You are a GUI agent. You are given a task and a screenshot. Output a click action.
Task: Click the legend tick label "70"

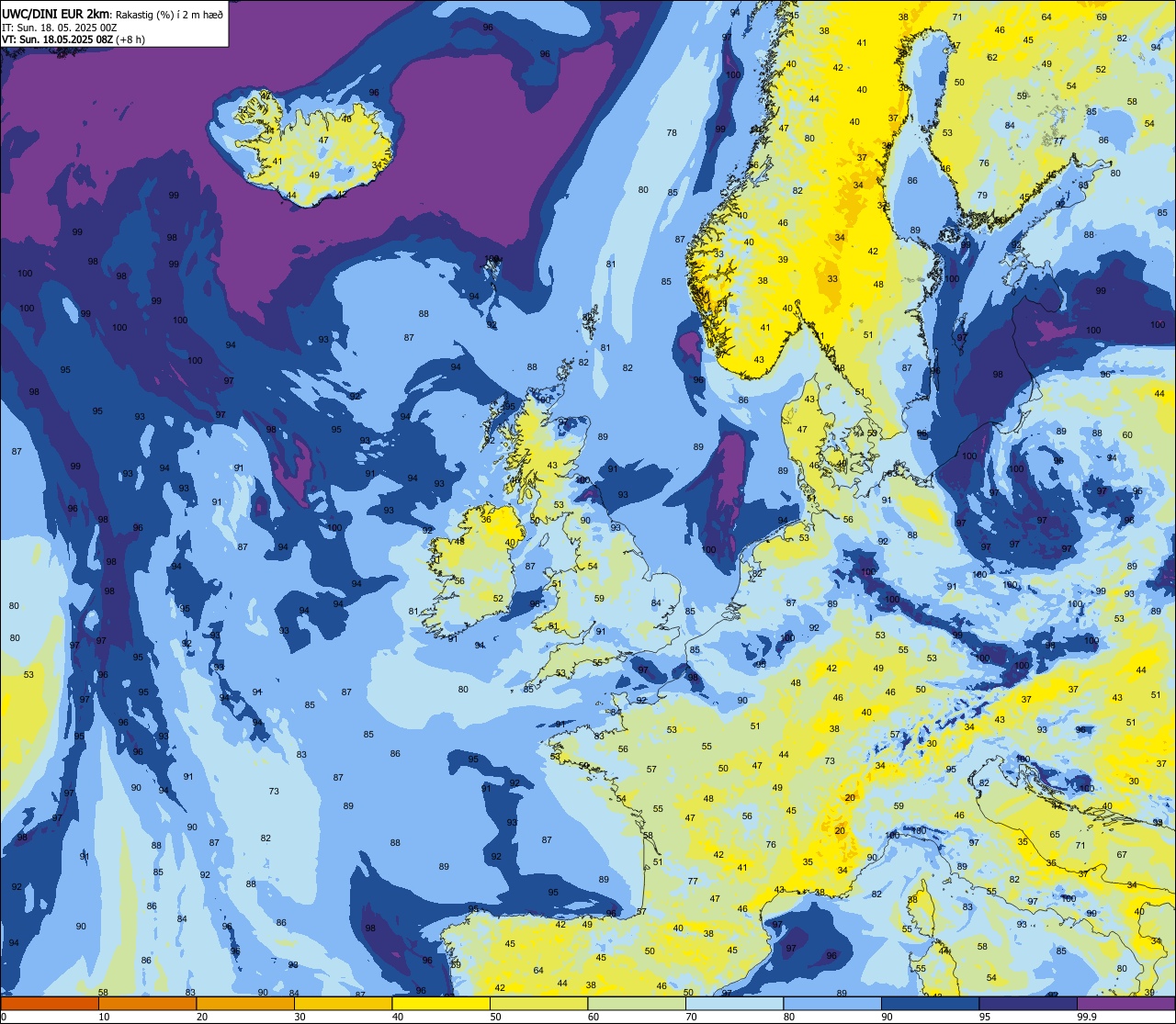691,1017
